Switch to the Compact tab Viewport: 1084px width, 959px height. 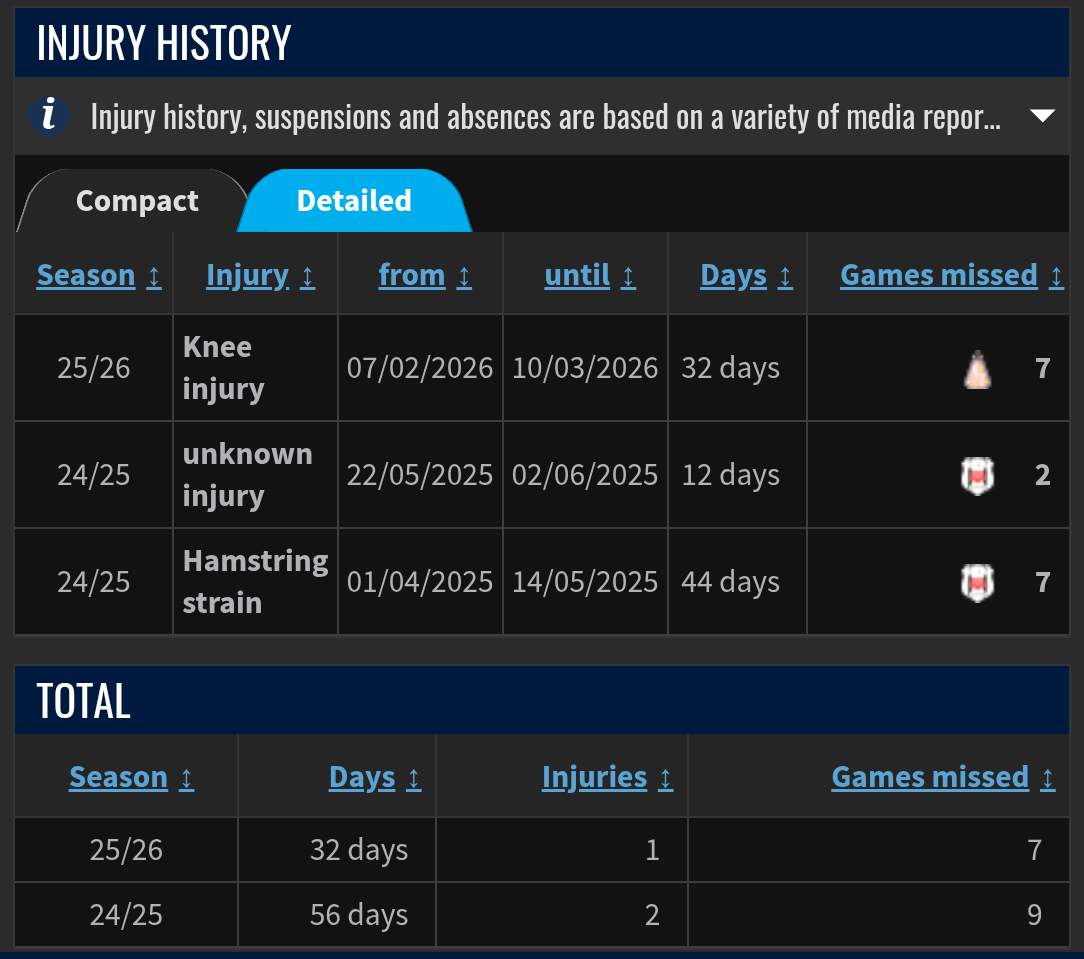(x=137, y=201)
